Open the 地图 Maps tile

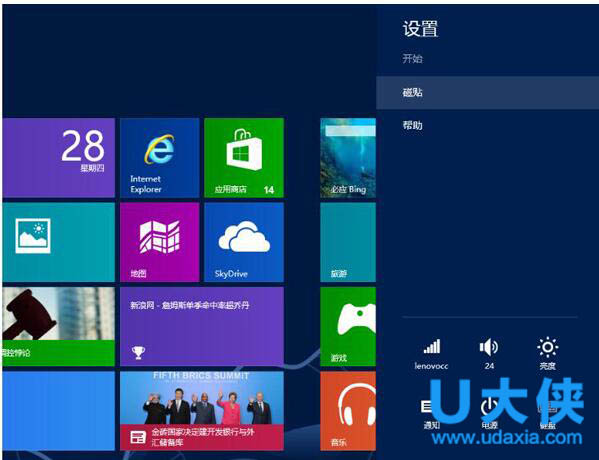(x=160, y=242)
